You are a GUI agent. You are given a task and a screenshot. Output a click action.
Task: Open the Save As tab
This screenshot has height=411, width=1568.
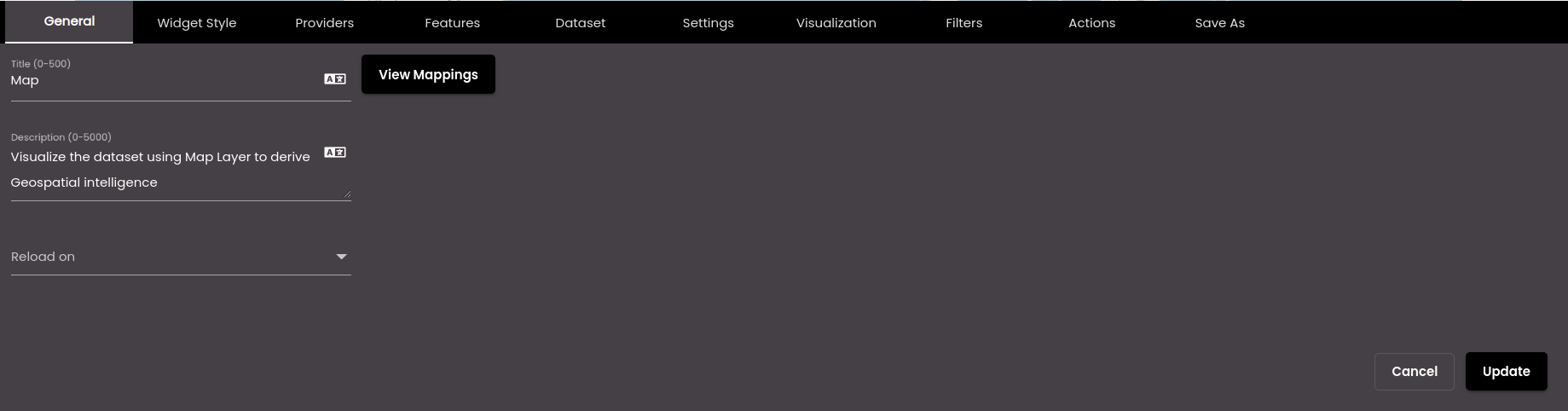click(x=1220, y=23)
